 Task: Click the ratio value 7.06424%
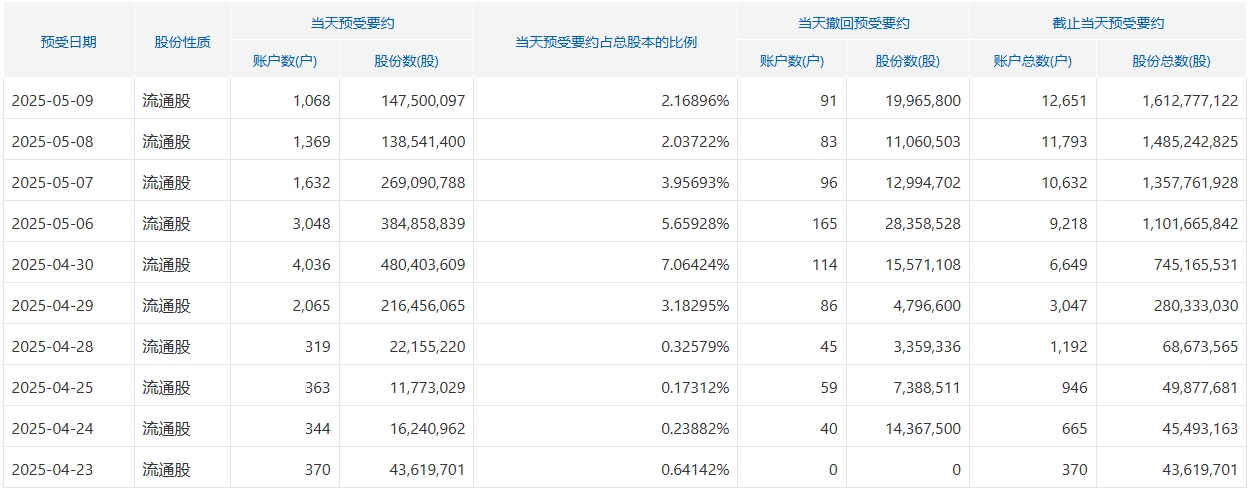coord(696,265)
